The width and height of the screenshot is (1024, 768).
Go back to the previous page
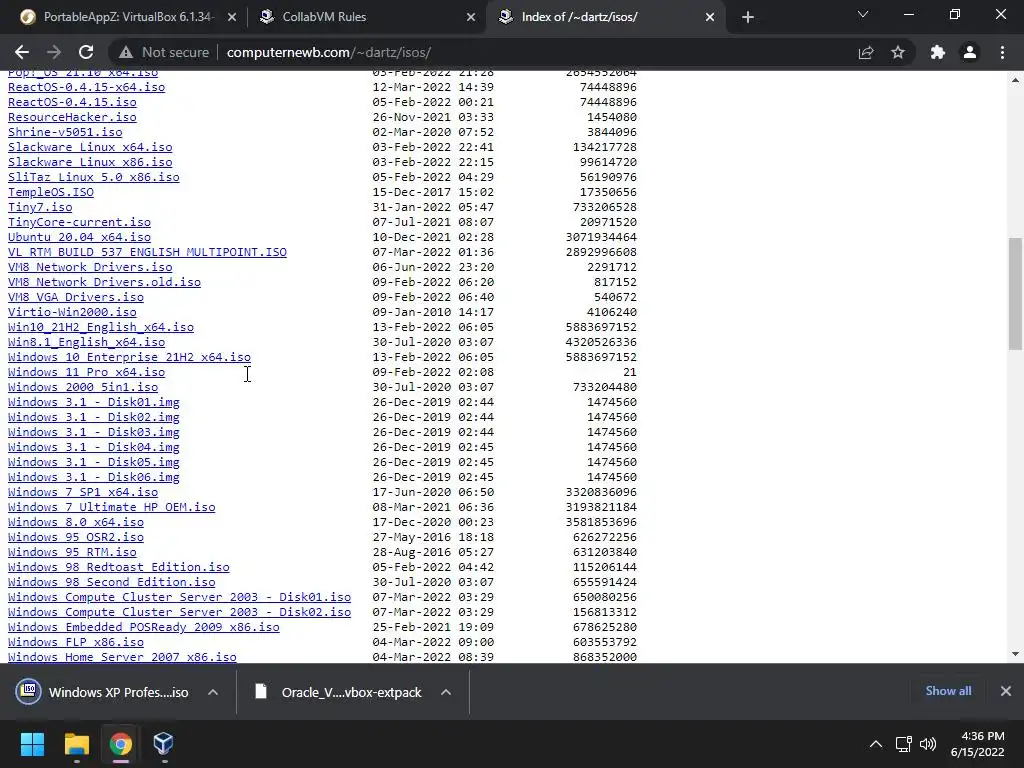(x=22, y=52)
